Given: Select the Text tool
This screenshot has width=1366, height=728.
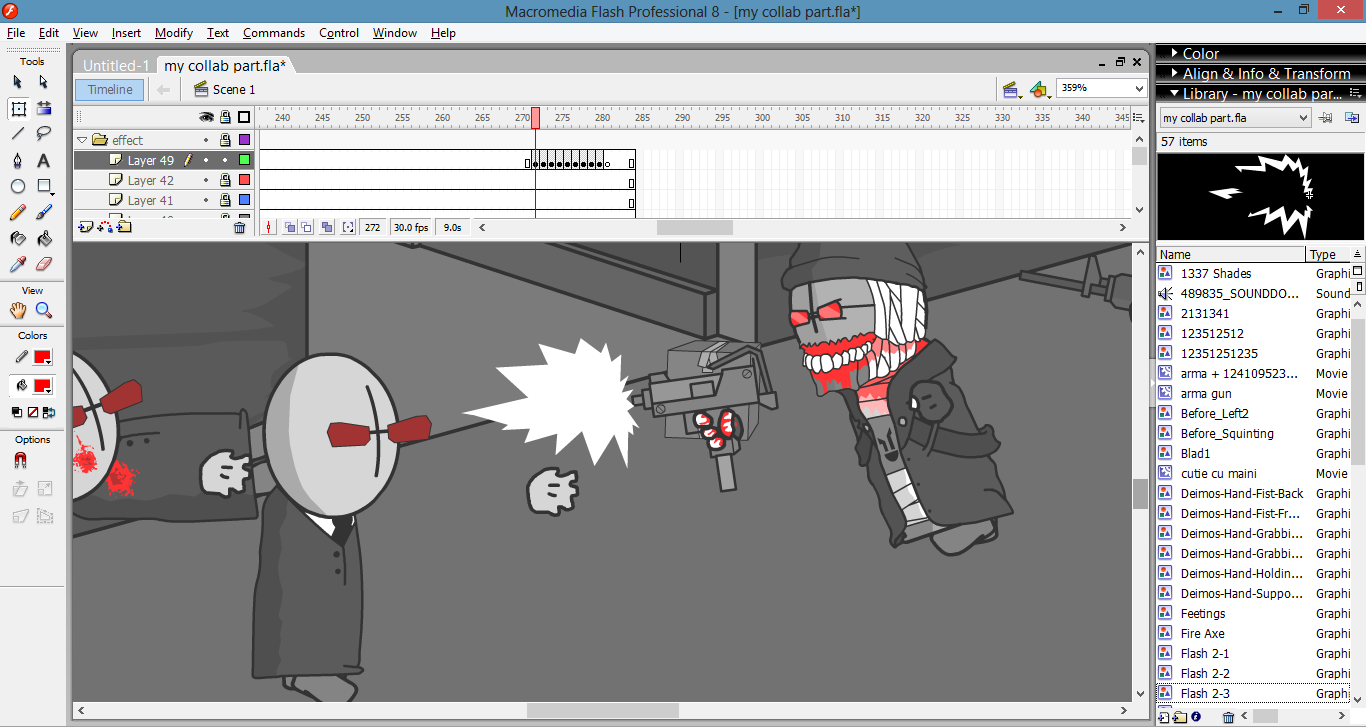Looking at the screenshot, I should click(44, 160).
